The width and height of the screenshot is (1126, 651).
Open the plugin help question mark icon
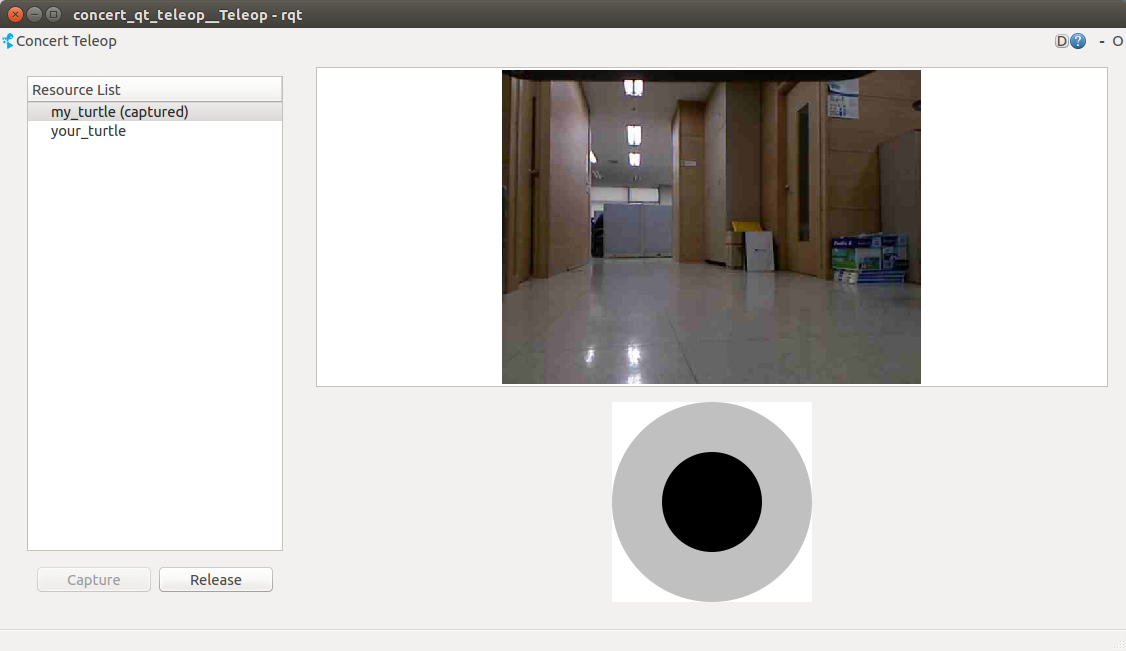coord(1078,41)
